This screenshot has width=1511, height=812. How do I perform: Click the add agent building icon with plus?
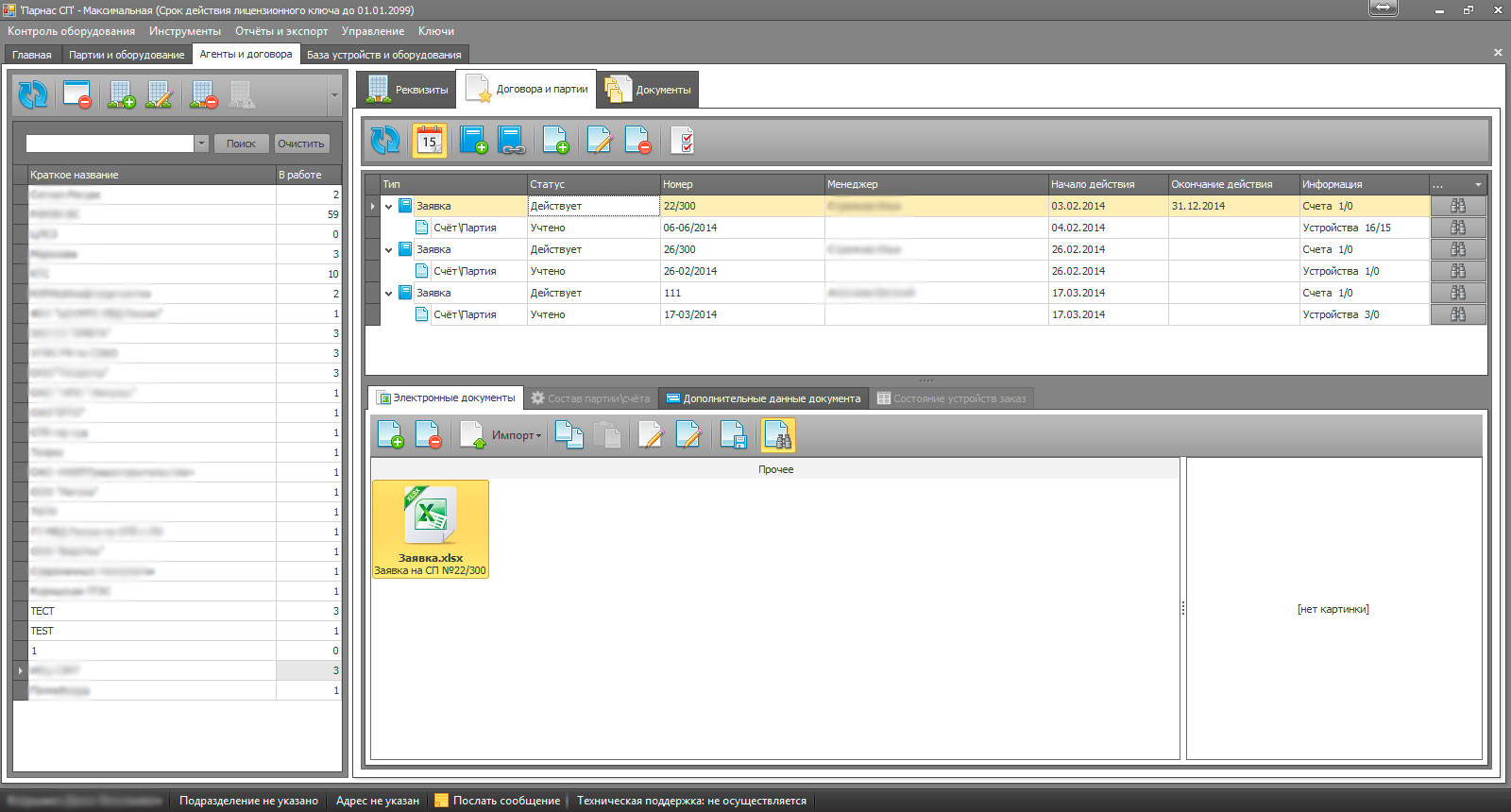pos(121,94)
